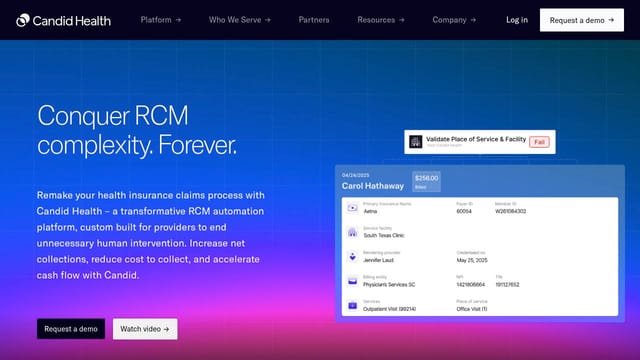The width and height of the screenshot is (640, 360).
Task: Click Request a demo in the header
Action: pyautogui.click(x=582, y=20)
